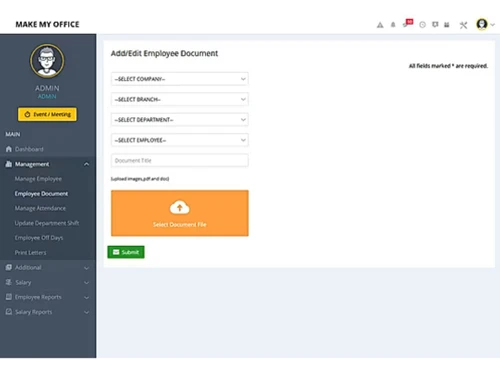Click the clock icon in header
Viewport: 500px width, 375px height.
(422, 25)
